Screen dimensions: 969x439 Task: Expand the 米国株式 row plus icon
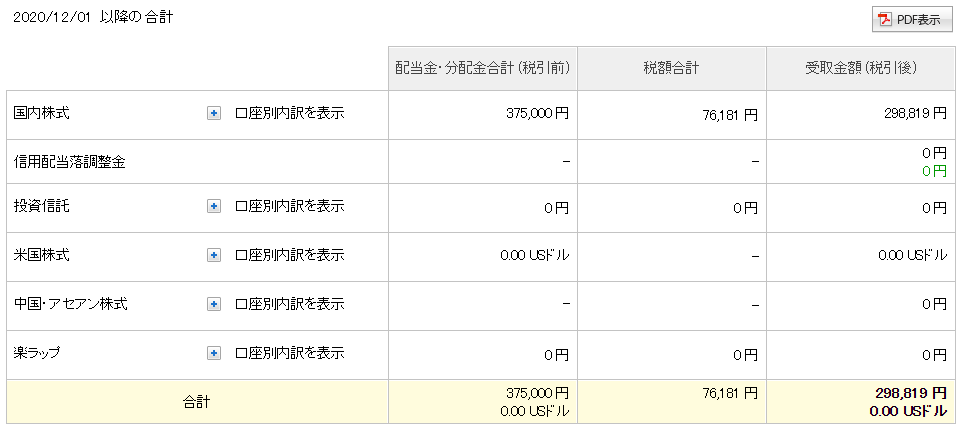tap(213, 255)
